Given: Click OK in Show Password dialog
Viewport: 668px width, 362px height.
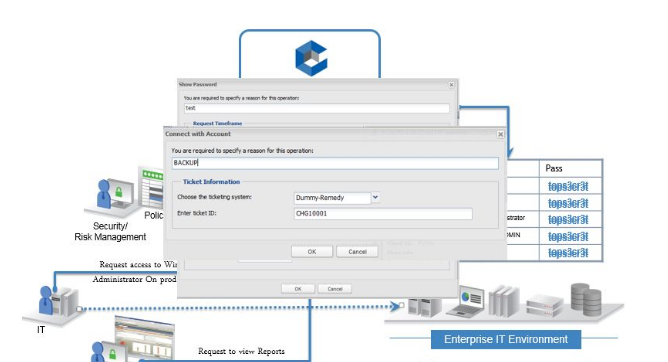Looking at the screenshot, I should point(298,289).
